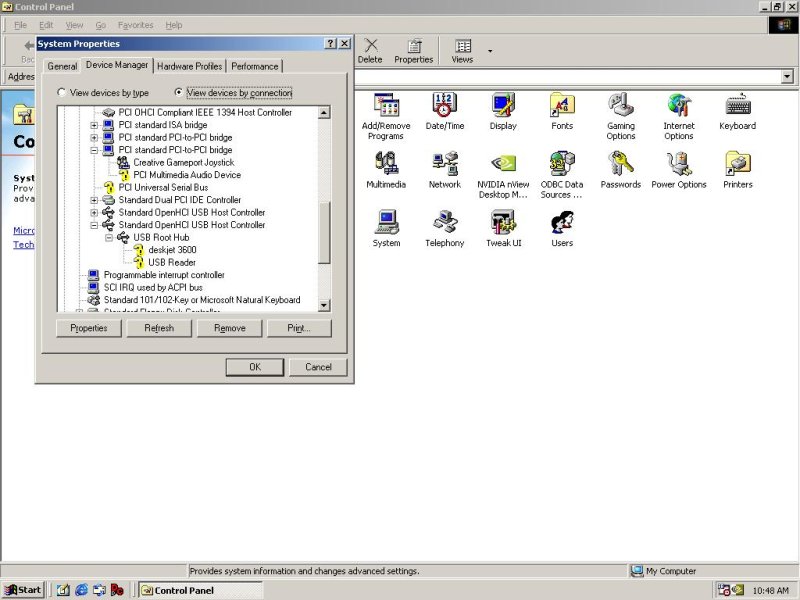Open the Internet Options icon

679,106
